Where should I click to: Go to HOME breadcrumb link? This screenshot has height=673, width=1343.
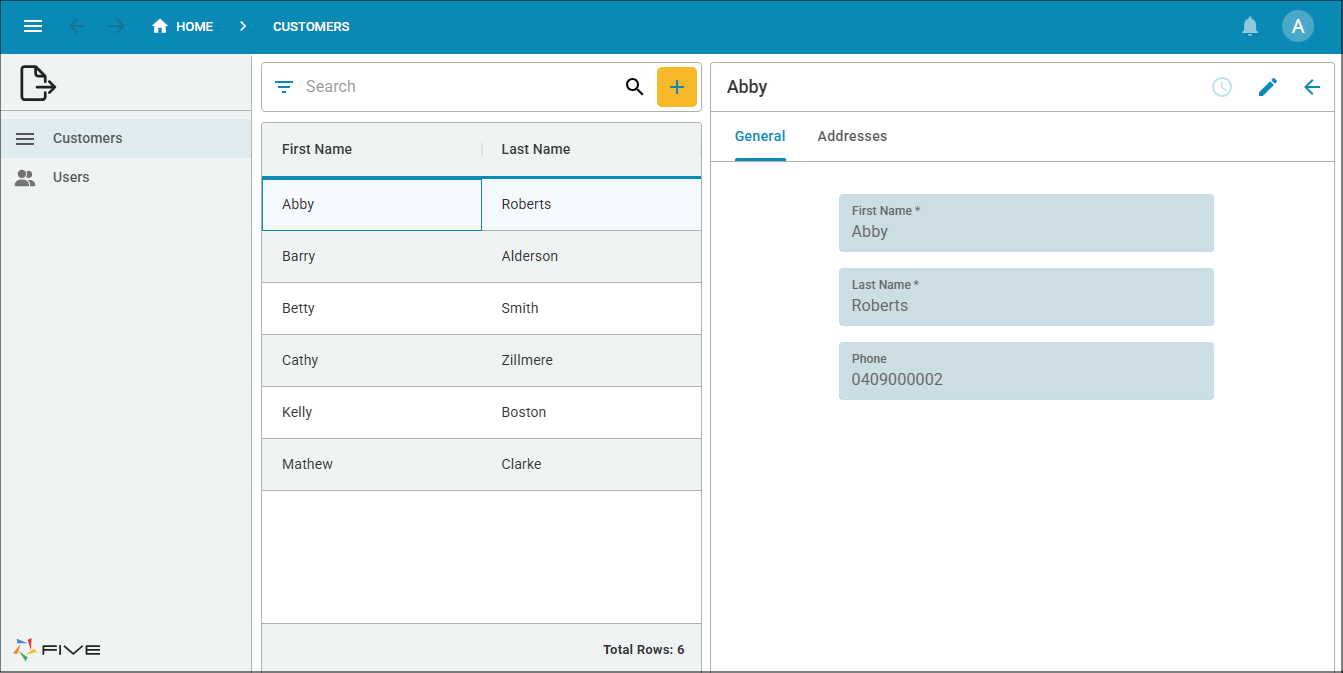pyautogui.click(x=183, y=27)
